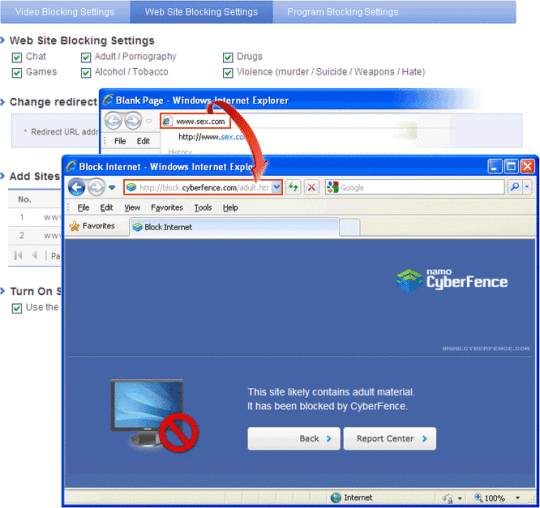The width and height of the screenshot is (540, 508).
Task: Toggle the Games blocking checkbox
Action: (17, 73)
